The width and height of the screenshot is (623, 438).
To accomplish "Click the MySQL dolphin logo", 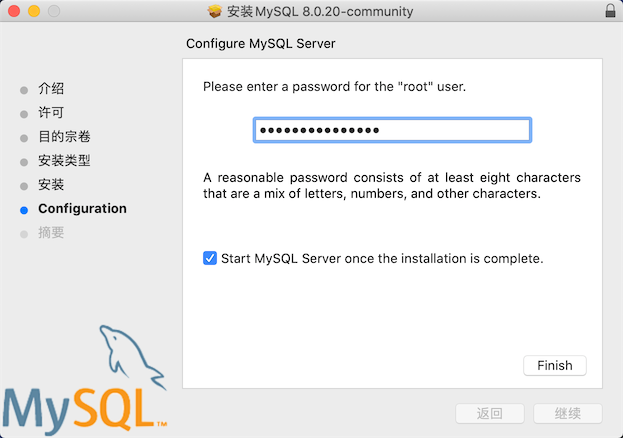I will (125, 351).
